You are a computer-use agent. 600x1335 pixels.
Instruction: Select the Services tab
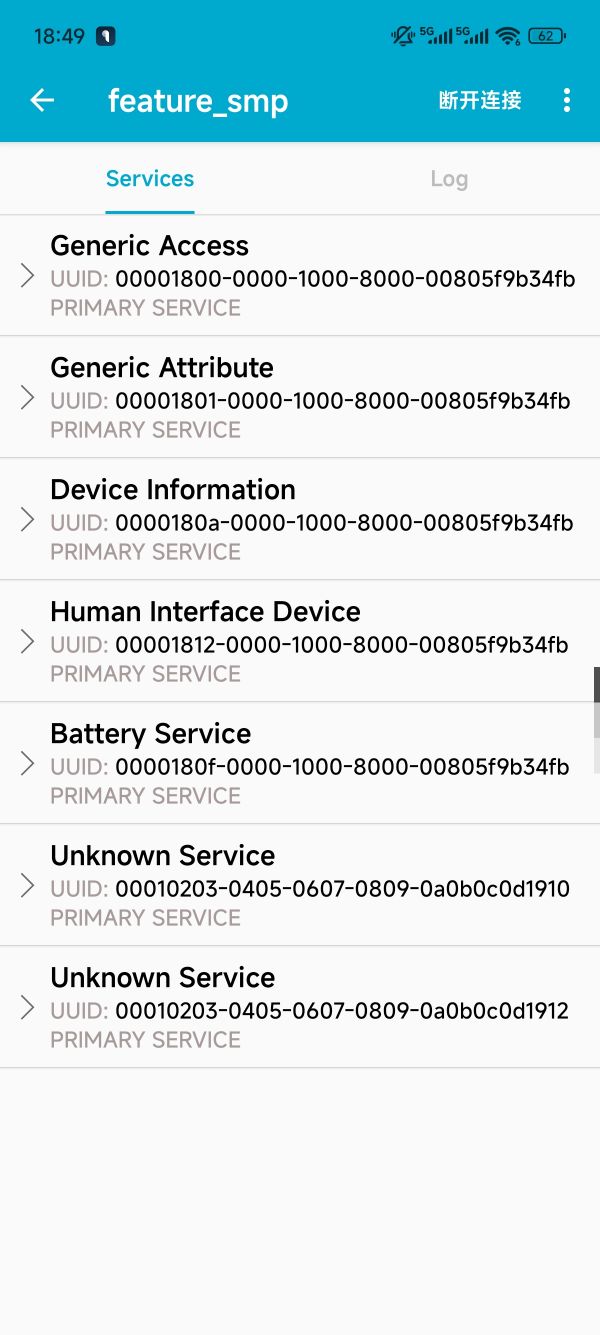[150, 179]
